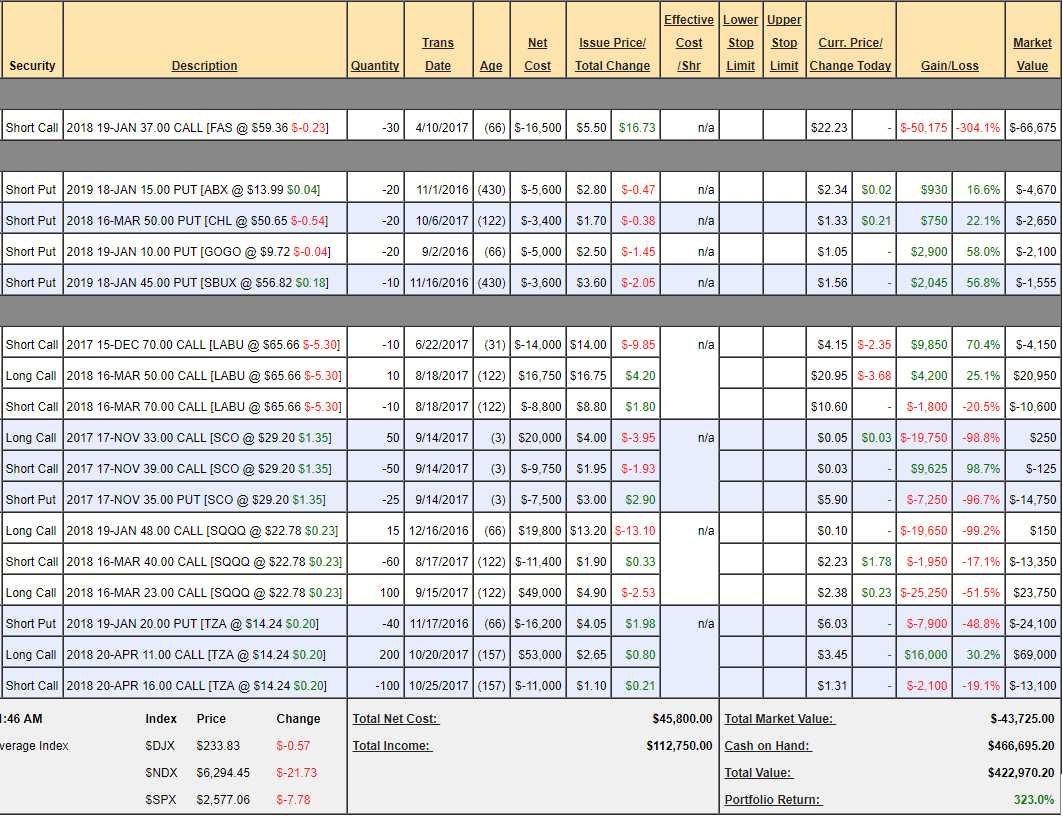
Task: Click the Net Cost column header
Action: click(538, 55)
